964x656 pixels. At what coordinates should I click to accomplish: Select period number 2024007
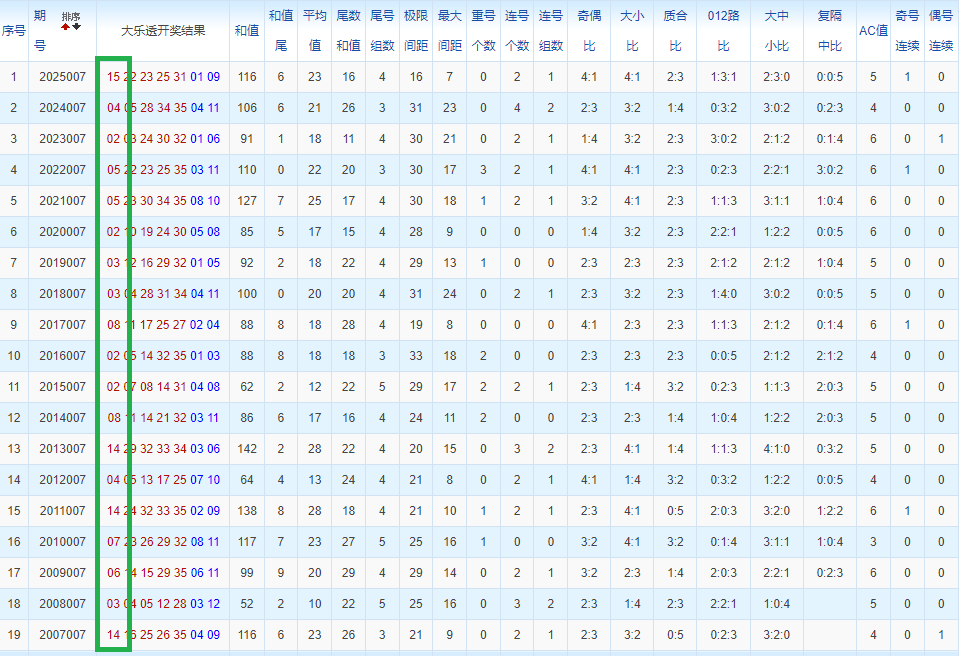point(62,108)
